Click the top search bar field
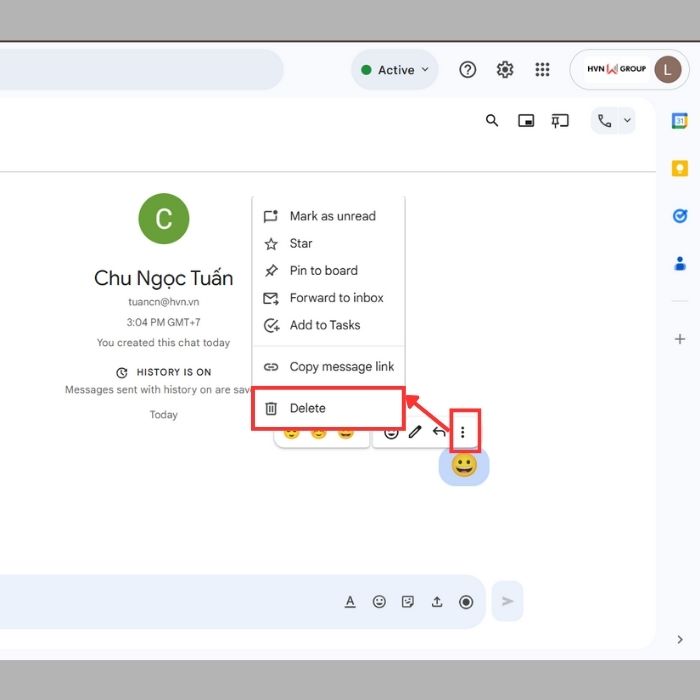The image size is (700, 700). [x=141, y=70]
